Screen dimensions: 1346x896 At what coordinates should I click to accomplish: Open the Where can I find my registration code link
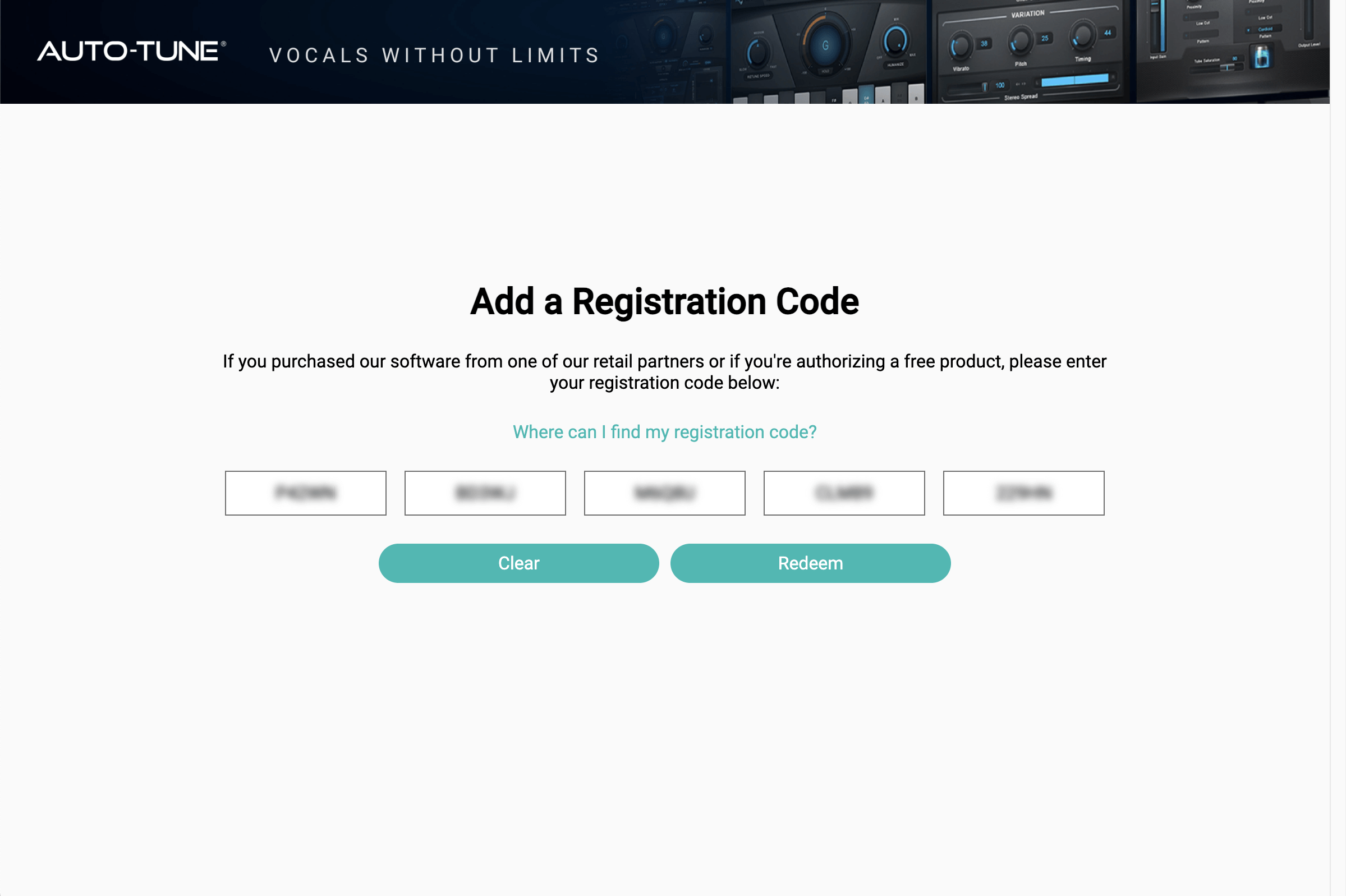[x=664, y=432]
